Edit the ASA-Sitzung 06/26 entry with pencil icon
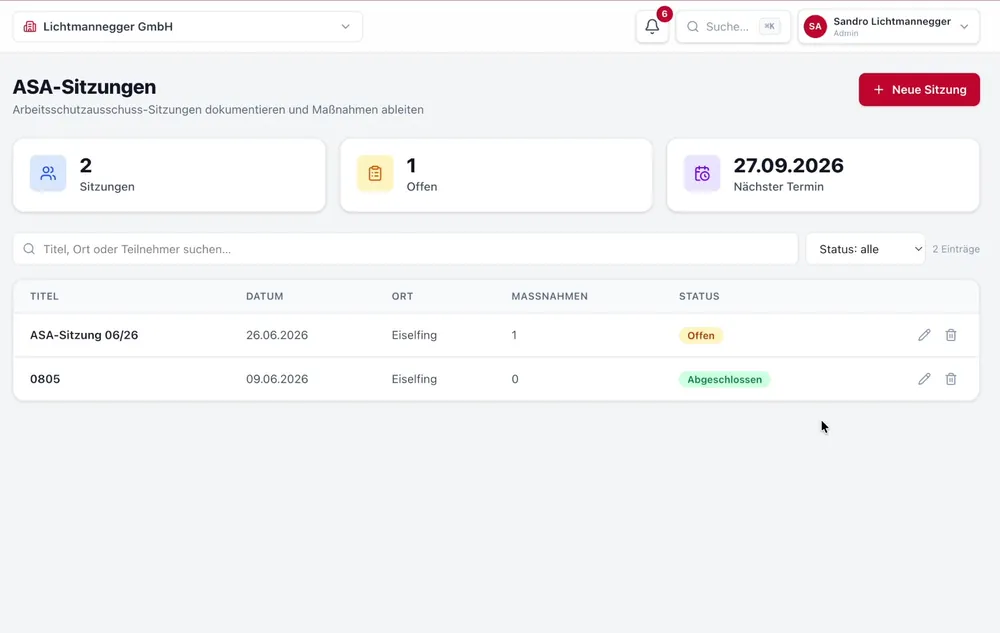This screenshot has width=1000, height=633. coord(924,335)
